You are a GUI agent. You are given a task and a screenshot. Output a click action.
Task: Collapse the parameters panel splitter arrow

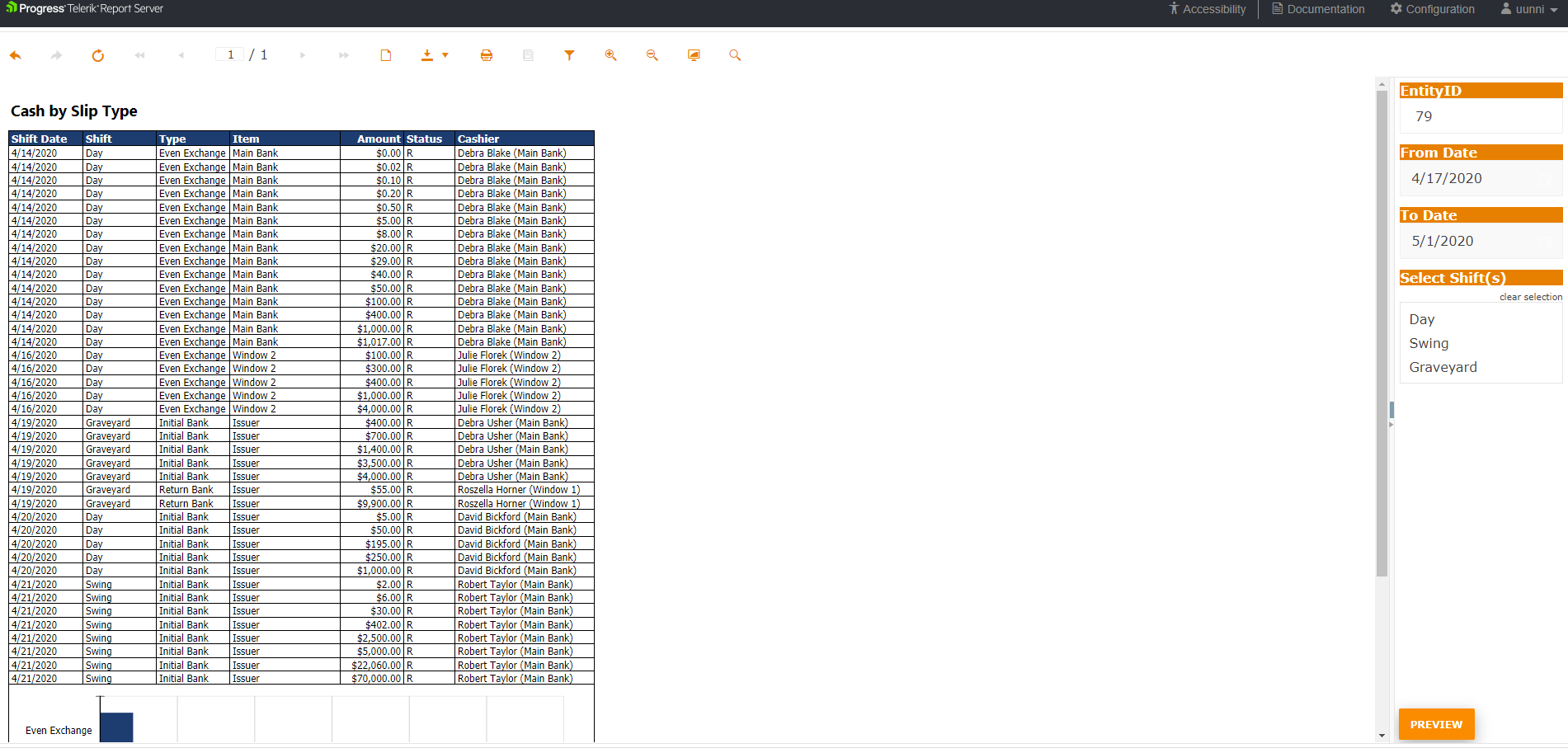(x=1391, y=425)
